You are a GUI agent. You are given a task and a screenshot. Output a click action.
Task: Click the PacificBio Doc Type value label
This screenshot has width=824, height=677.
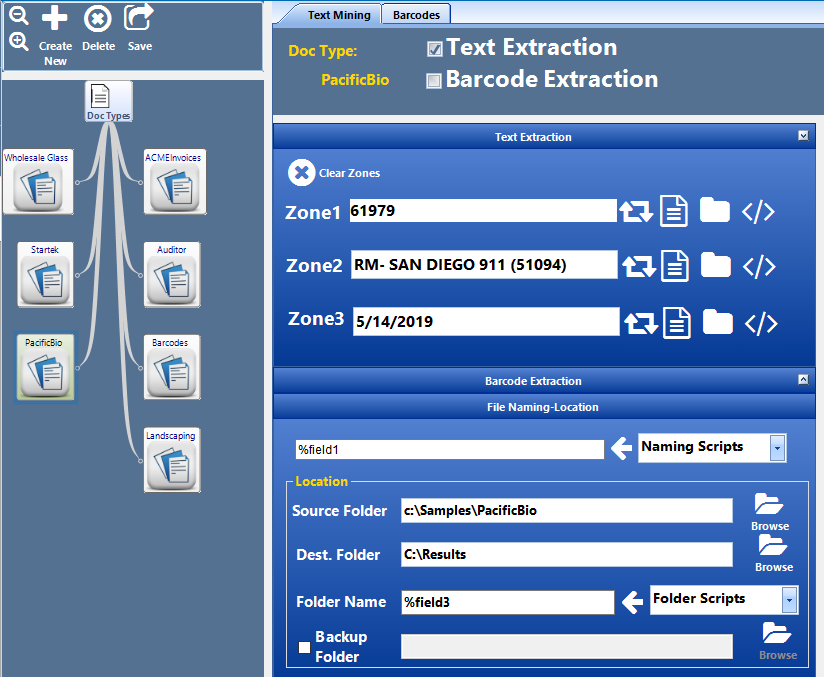point(355,80)
